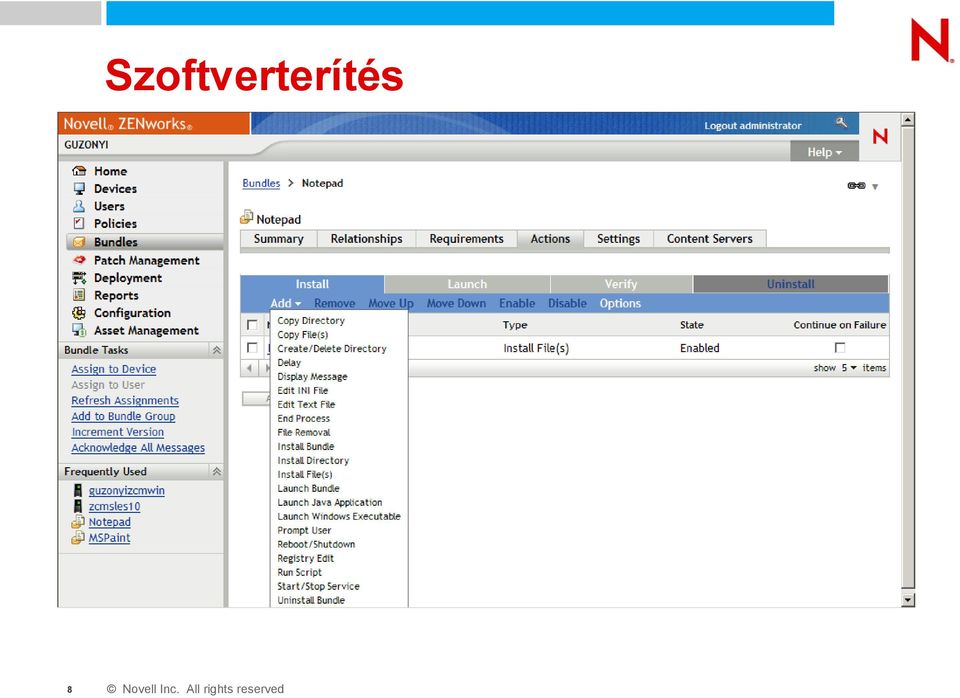The image size is (960, 698).
Task: Open the Add dropdown menu
Action: [285, 303]
